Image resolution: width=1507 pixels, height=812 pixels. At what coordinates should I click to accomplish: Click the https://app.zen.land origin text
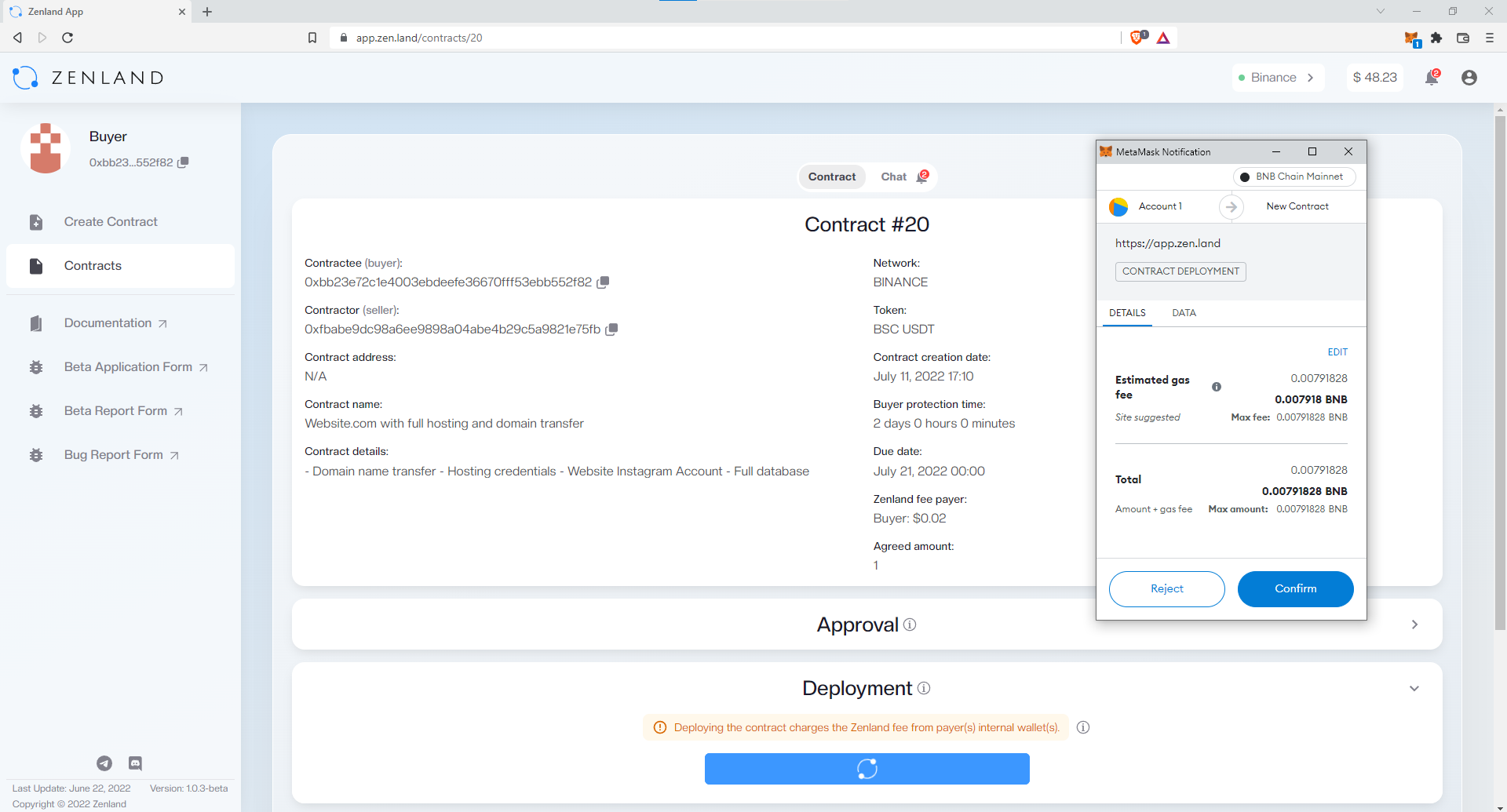[x=1168, y=243]
